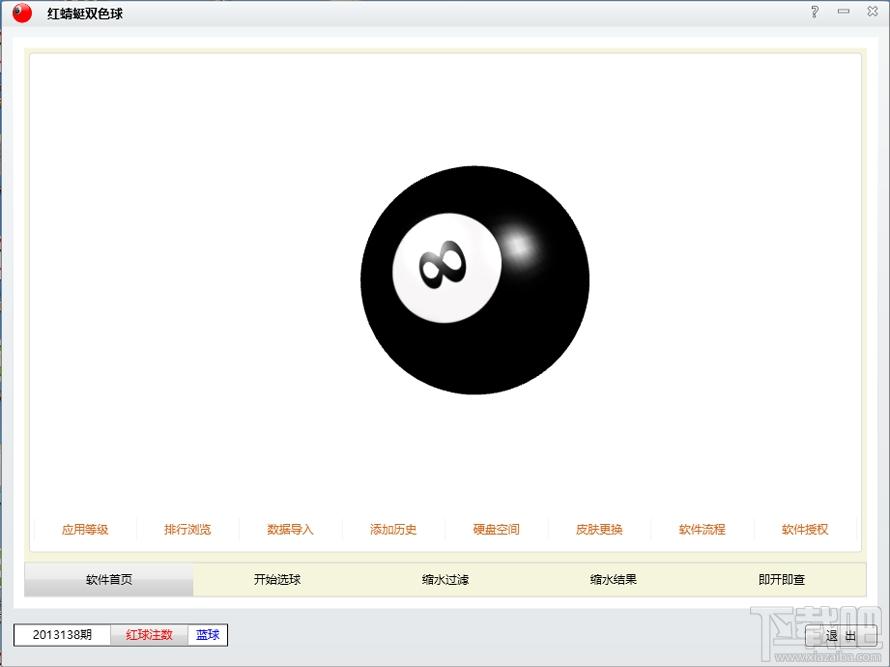Open 软件授权 link
This screenshot has width=890, height=667.
(805, 530)
